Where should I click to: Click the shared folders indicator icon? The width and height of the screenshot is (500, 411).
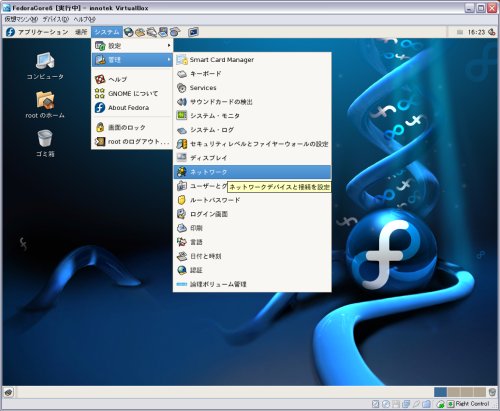tap(426, 404)
